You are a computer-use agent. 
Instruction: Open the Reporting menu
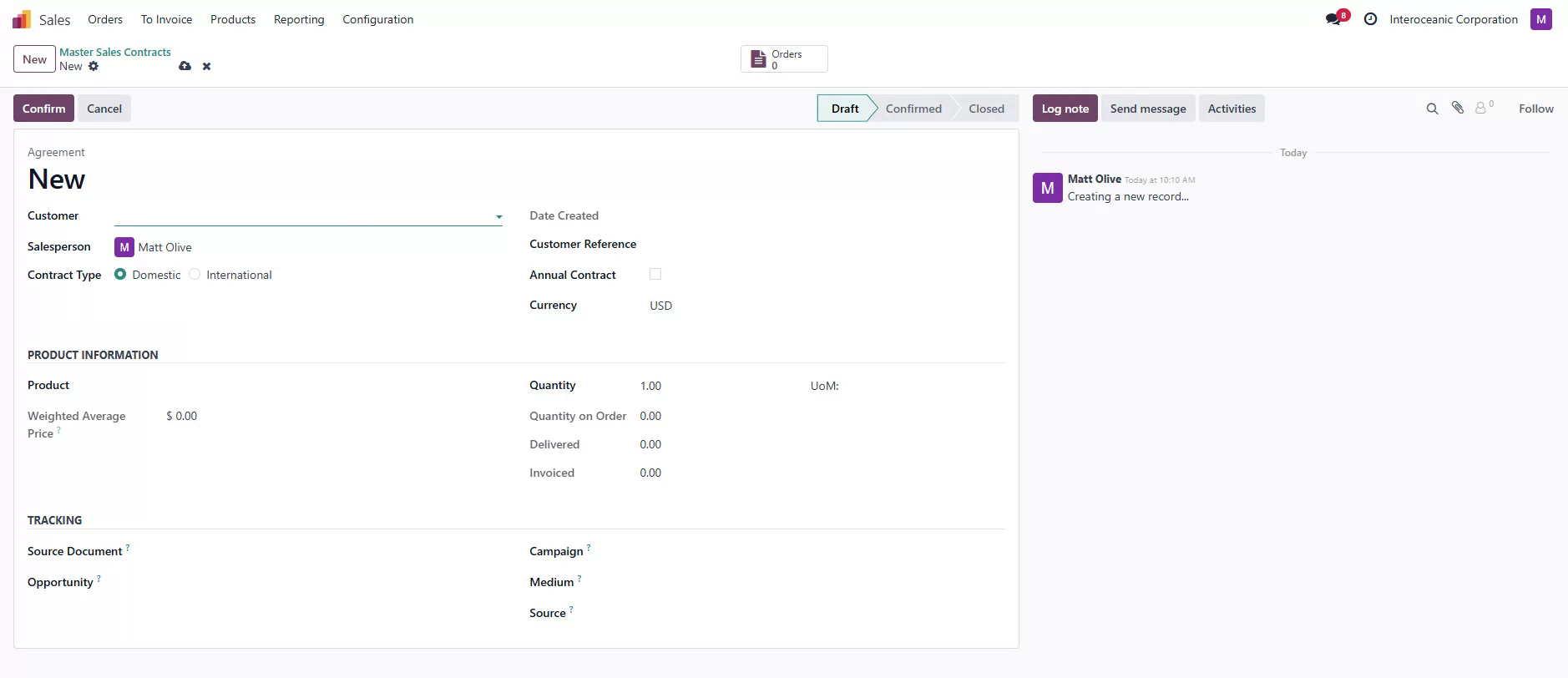point(299,19)
